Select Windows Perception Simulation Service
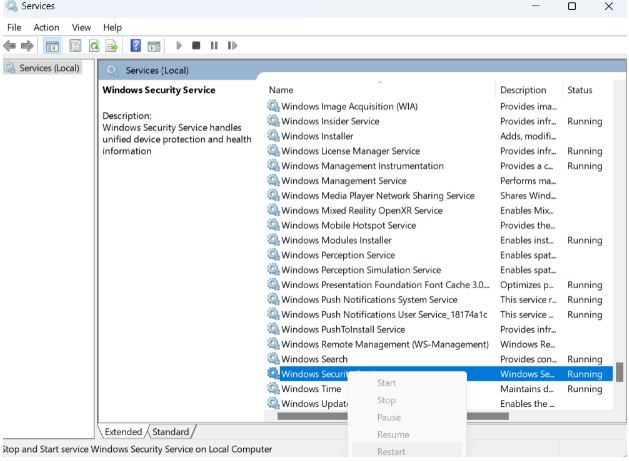The height and width of the screenshot is (461, 629). point(439,270)
